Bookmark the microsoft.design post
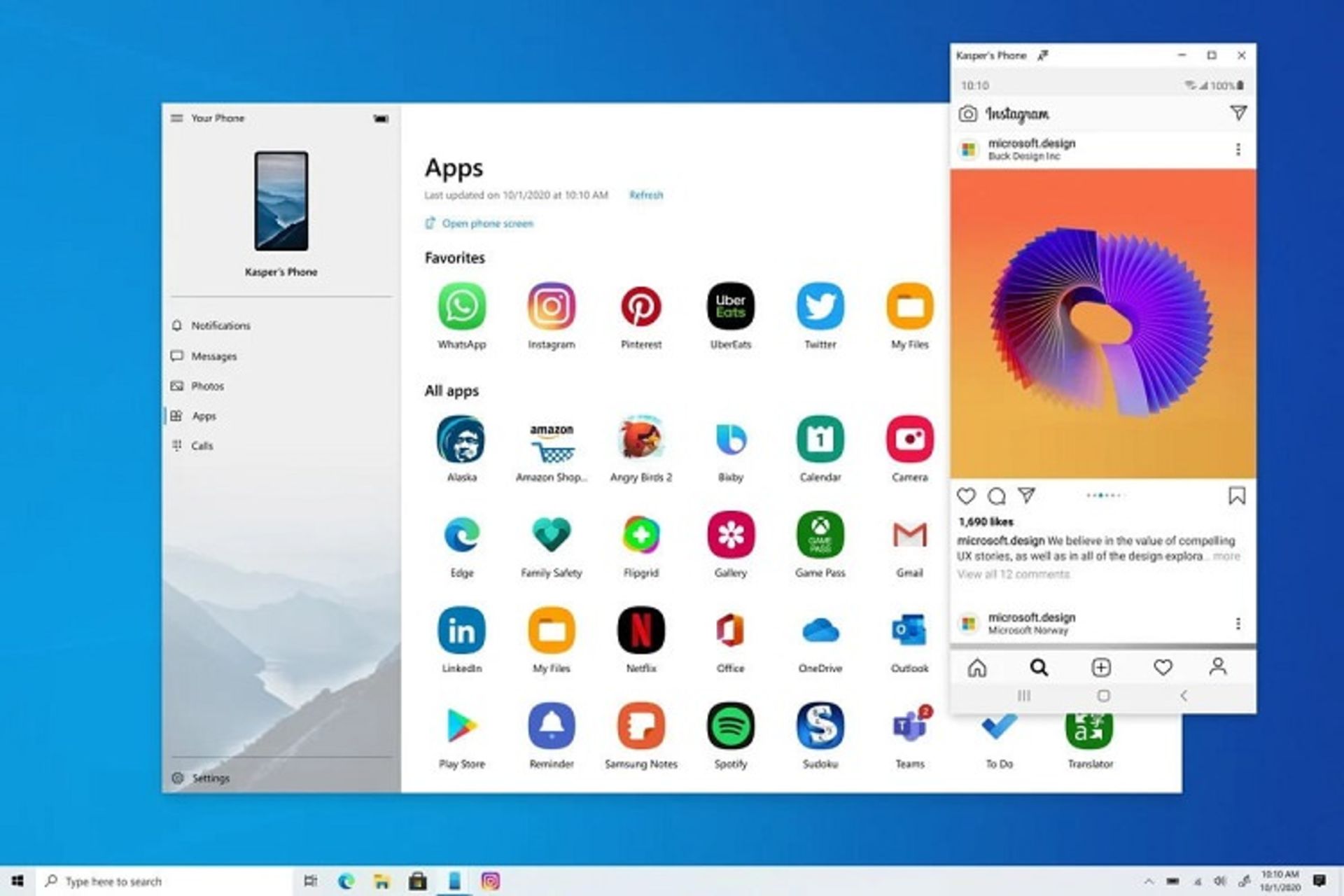 (x=1238, y=496)
